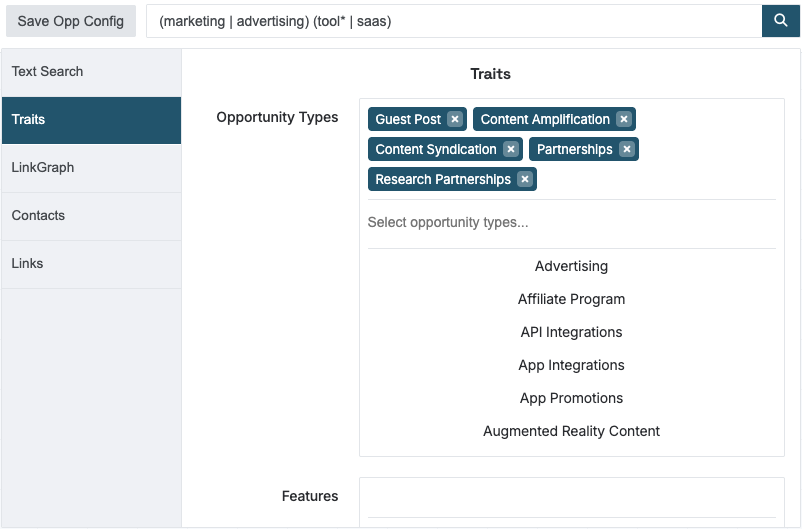
Task: Focus the Select opportunity types field
Action: tap(572, 223)
